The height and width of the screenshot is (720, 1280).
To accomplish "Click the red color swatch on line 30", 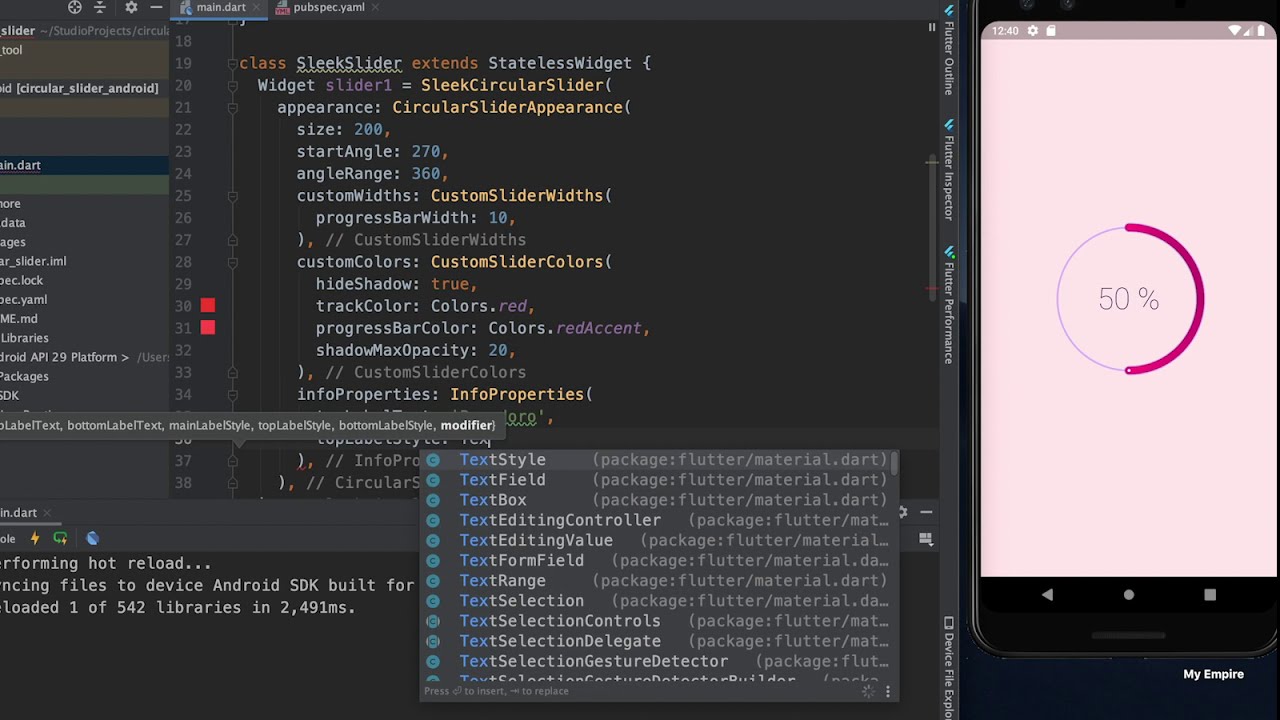I will pyautogui.click(x=207, y=306).
